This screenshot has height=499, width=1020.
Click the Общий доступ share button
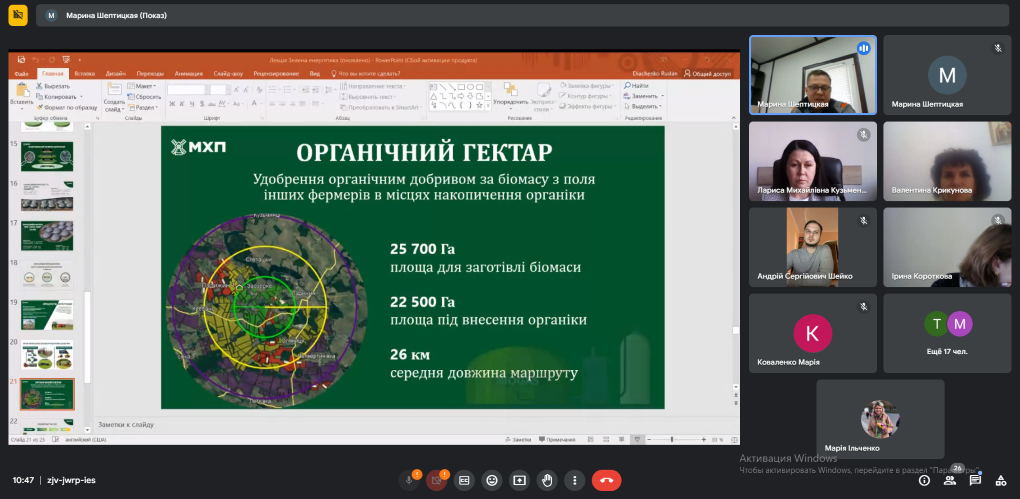coord(707,74)
